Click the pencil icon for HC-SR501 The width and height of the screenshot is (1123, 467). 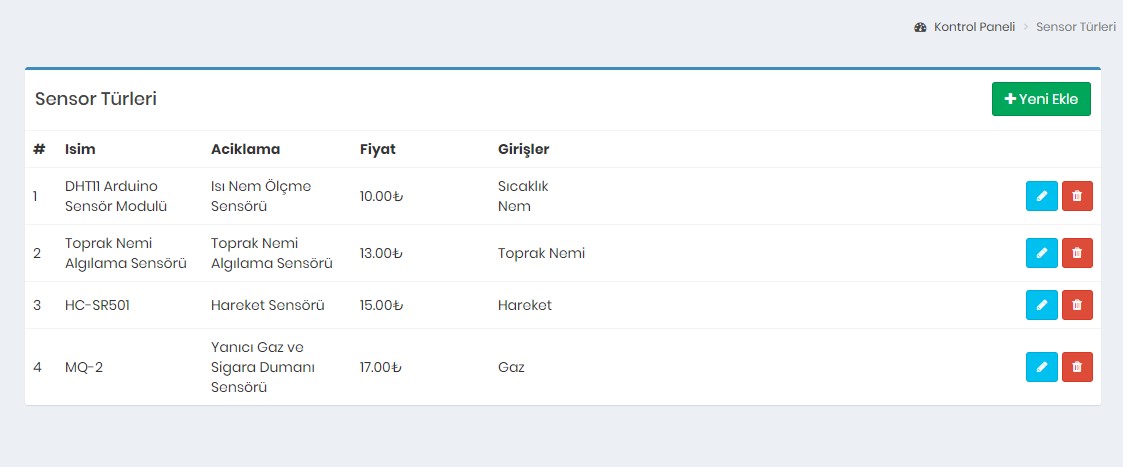point(1041,305)
